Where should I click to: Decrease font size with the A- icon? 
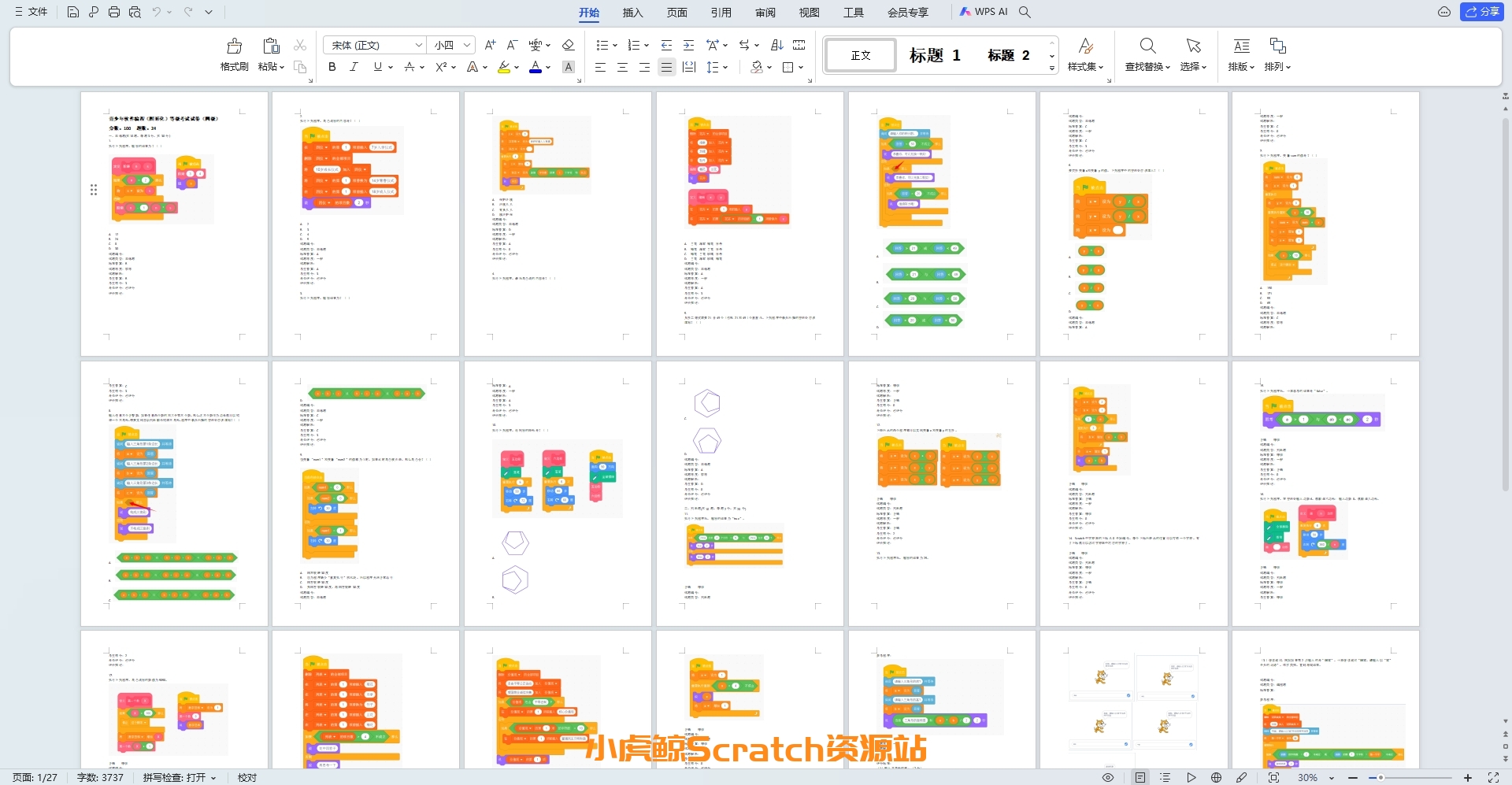click(512, 45)
